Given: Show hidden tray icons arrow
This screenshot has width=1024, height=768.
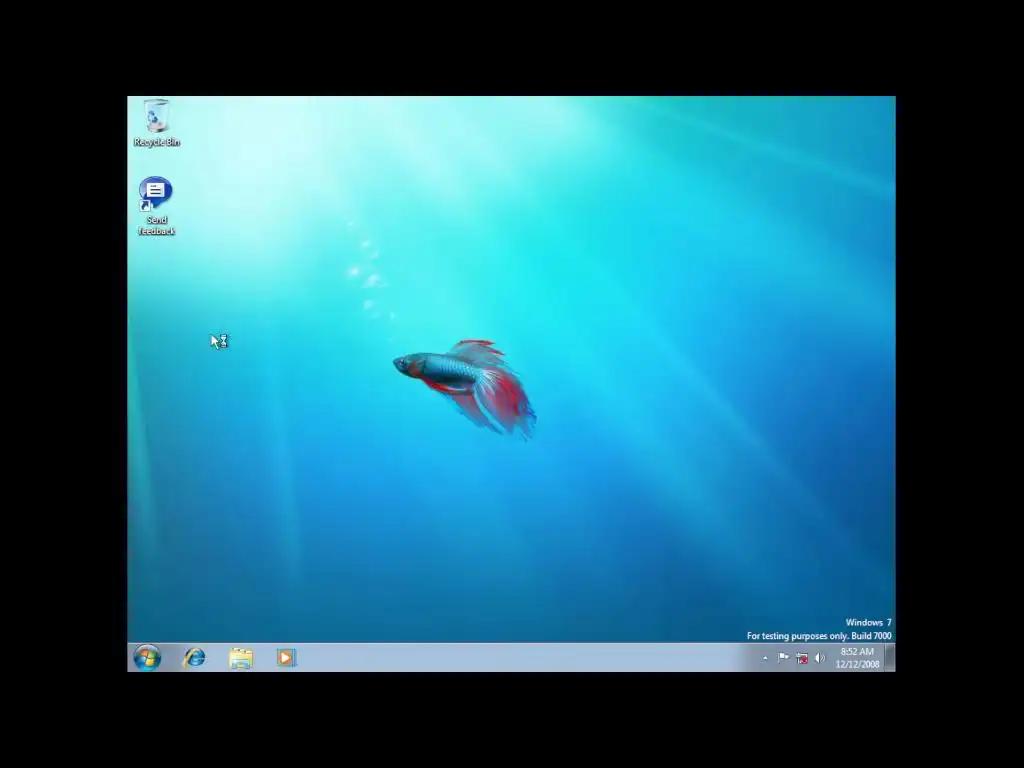Looking at the screenshot, I should tap(765, 658).
